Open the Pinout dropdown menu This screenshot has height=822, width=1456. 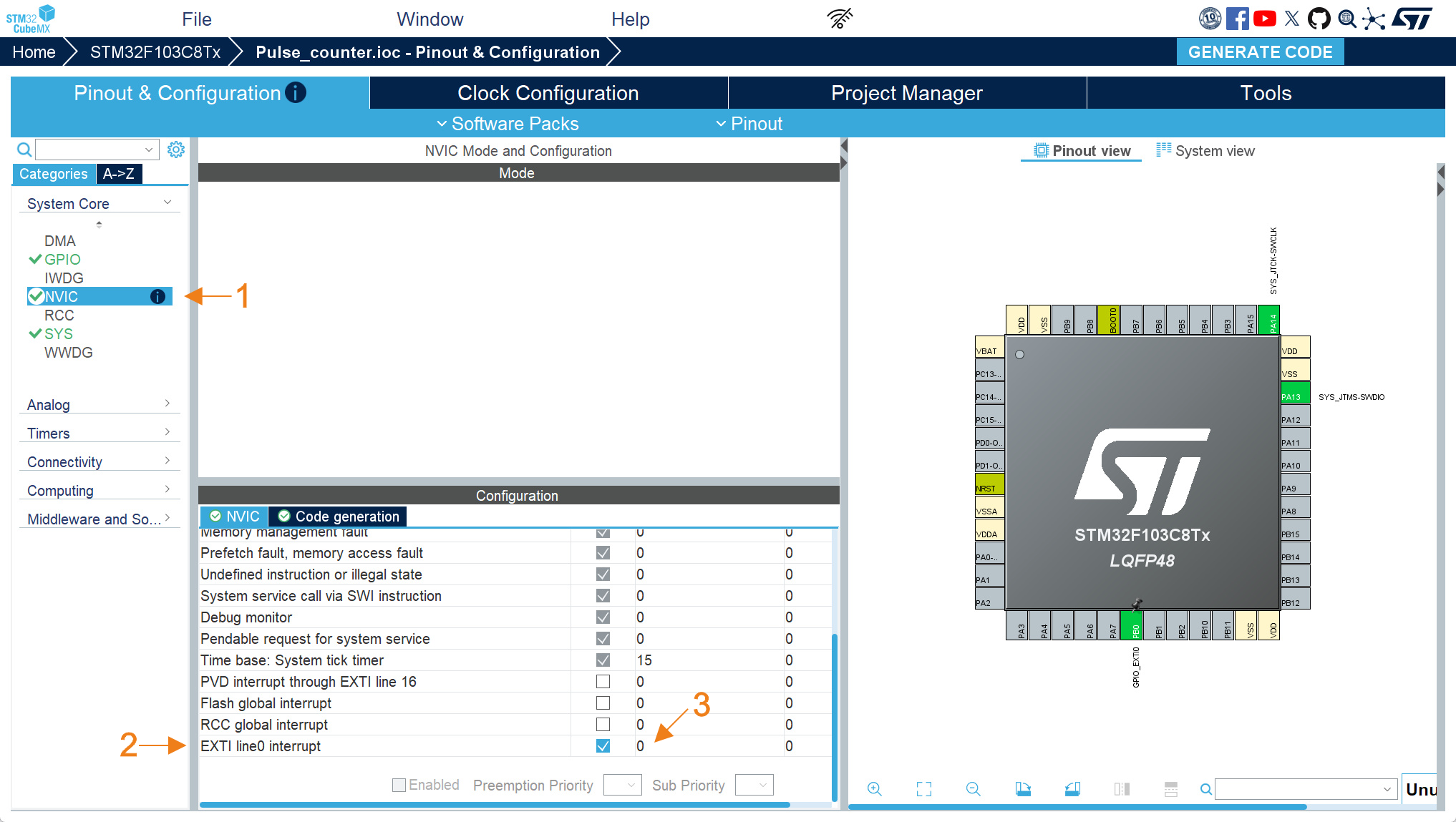(749, 124)
